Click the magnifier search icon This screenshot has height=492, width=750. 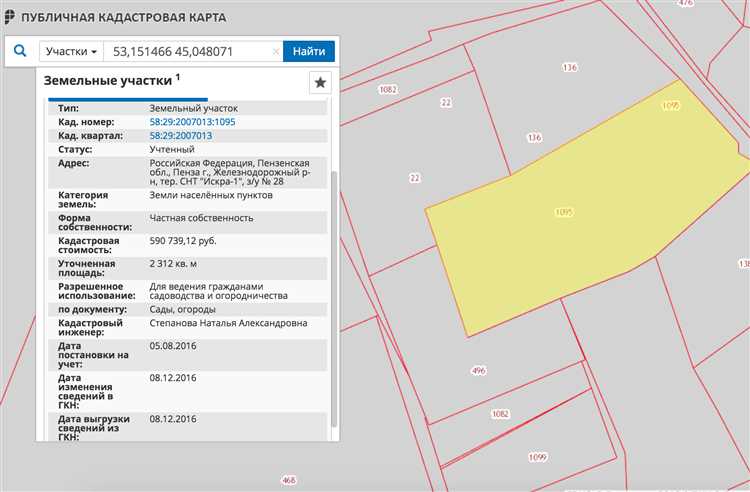click(x=20, y=51)
